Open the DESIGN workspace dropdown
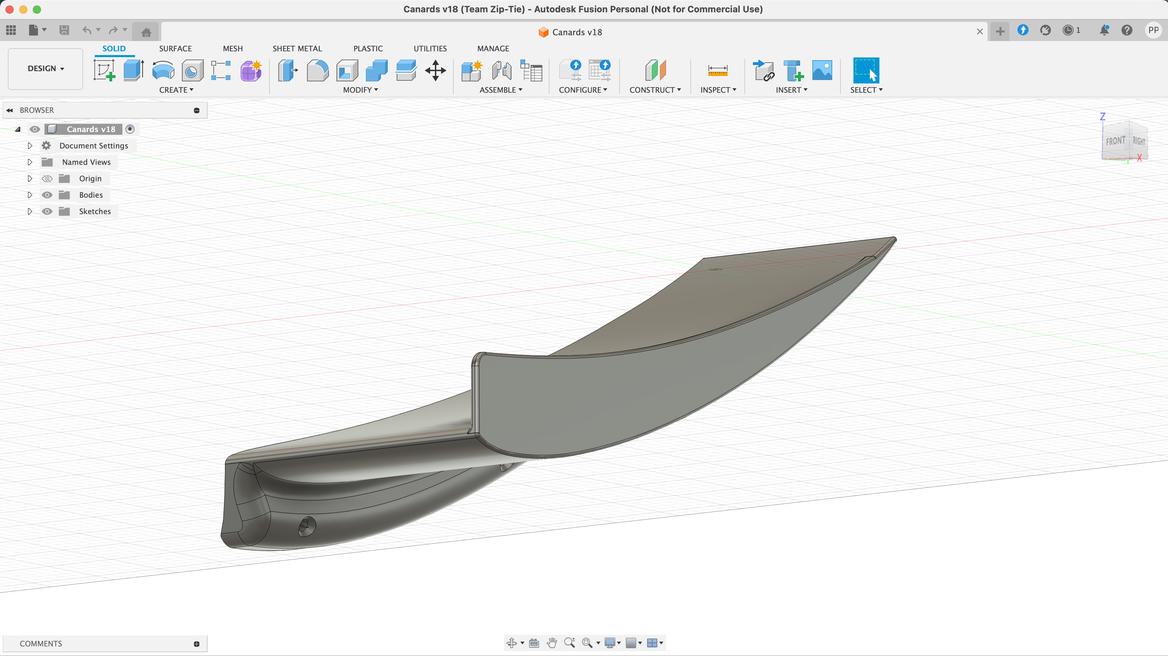The height and width of the screenshot is (656, 1168). pyautogui.click(x=45, y=69)
